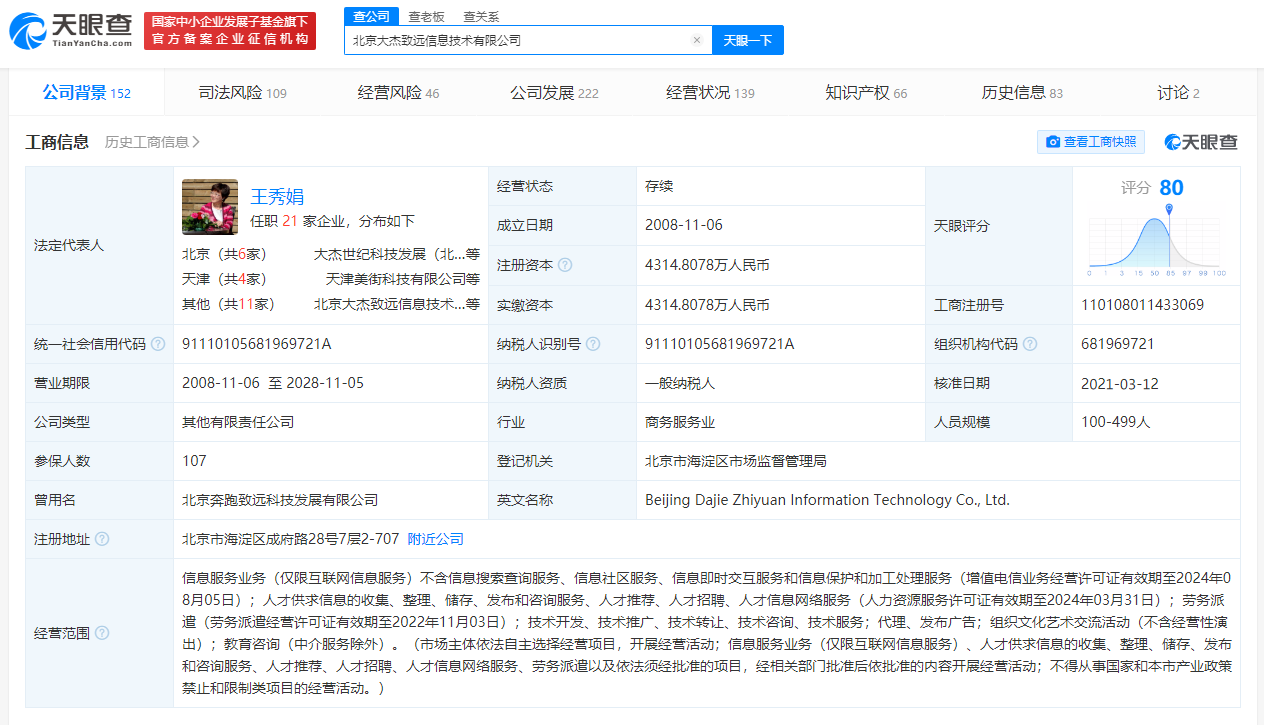Open the 历史信息 83 tab

[x=1022, y=93]
